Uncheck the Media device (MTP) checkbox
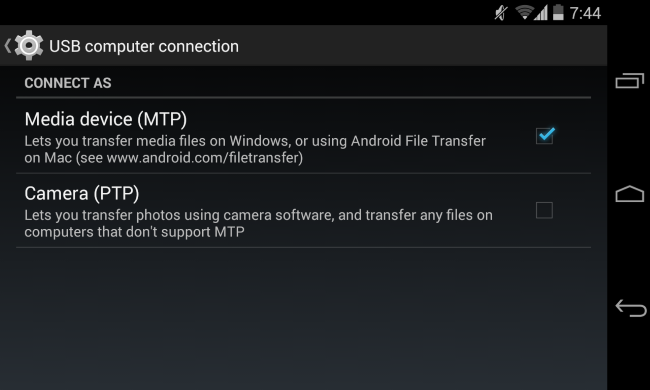Screen dimensions: 650x390 coord(545,136)
